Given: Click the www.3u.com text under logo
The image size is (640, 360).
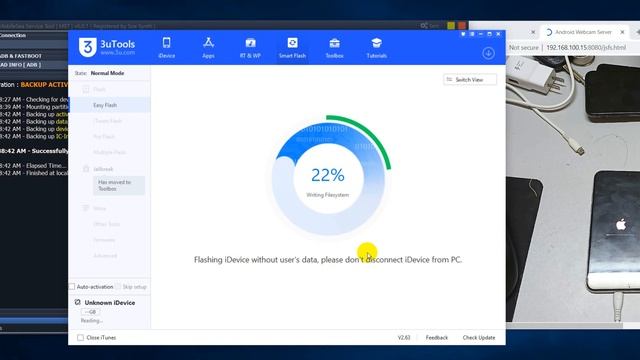Looking at the screenshot, I should point(118,53).
